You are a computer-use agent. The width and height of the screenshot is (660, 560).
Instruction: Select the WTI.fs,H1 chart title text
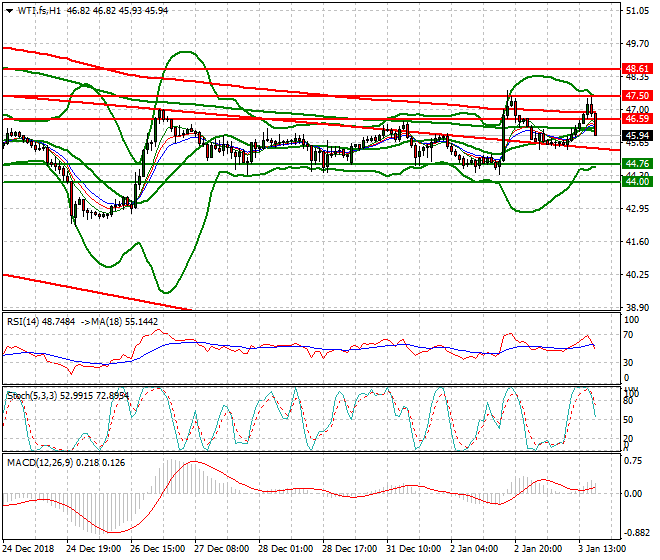tap(39, 11)
